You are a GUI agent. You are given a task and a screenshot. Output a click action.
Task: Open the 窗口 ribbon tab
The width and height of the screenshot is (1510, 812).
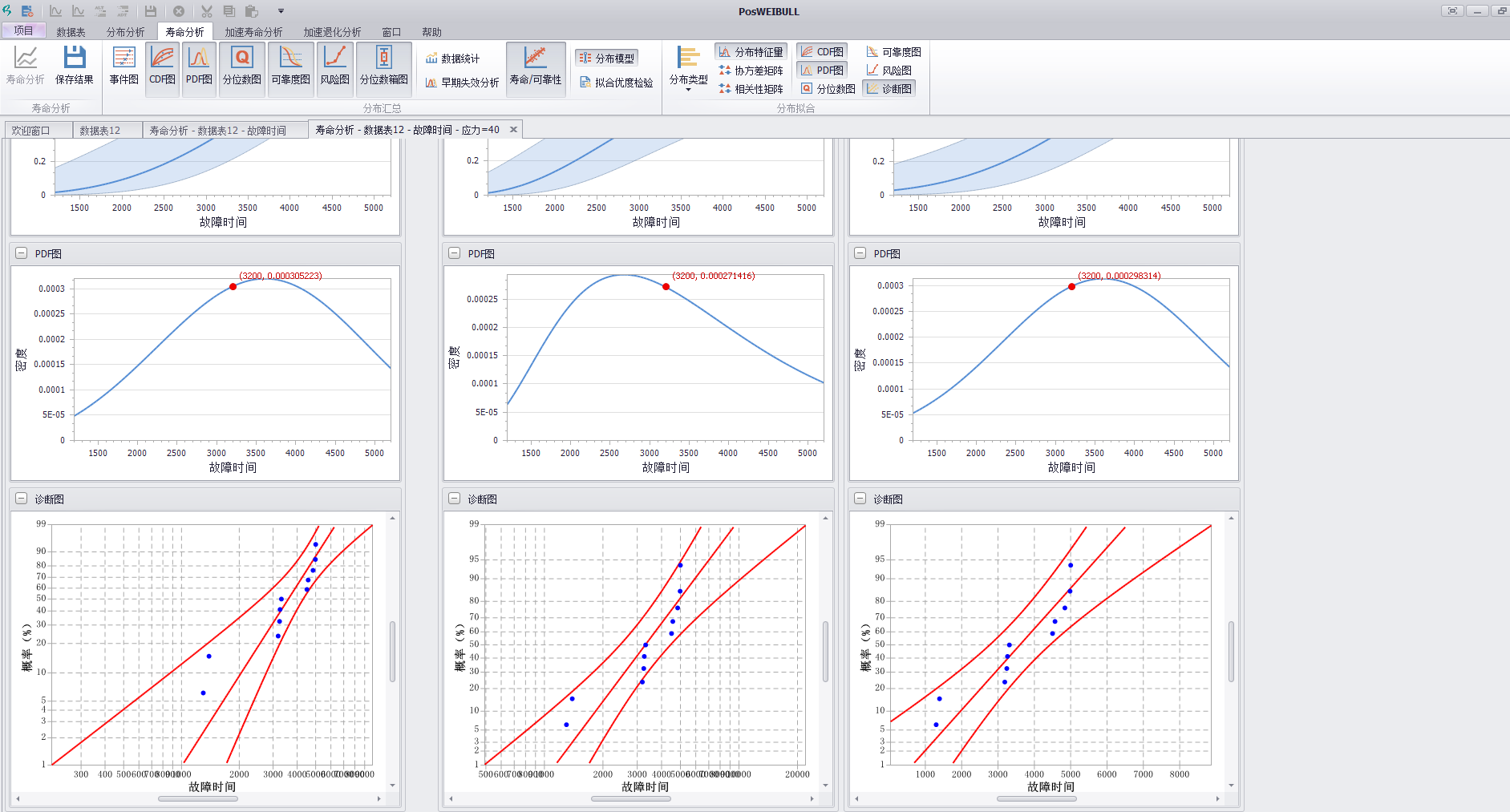click(x=391, y=32)
